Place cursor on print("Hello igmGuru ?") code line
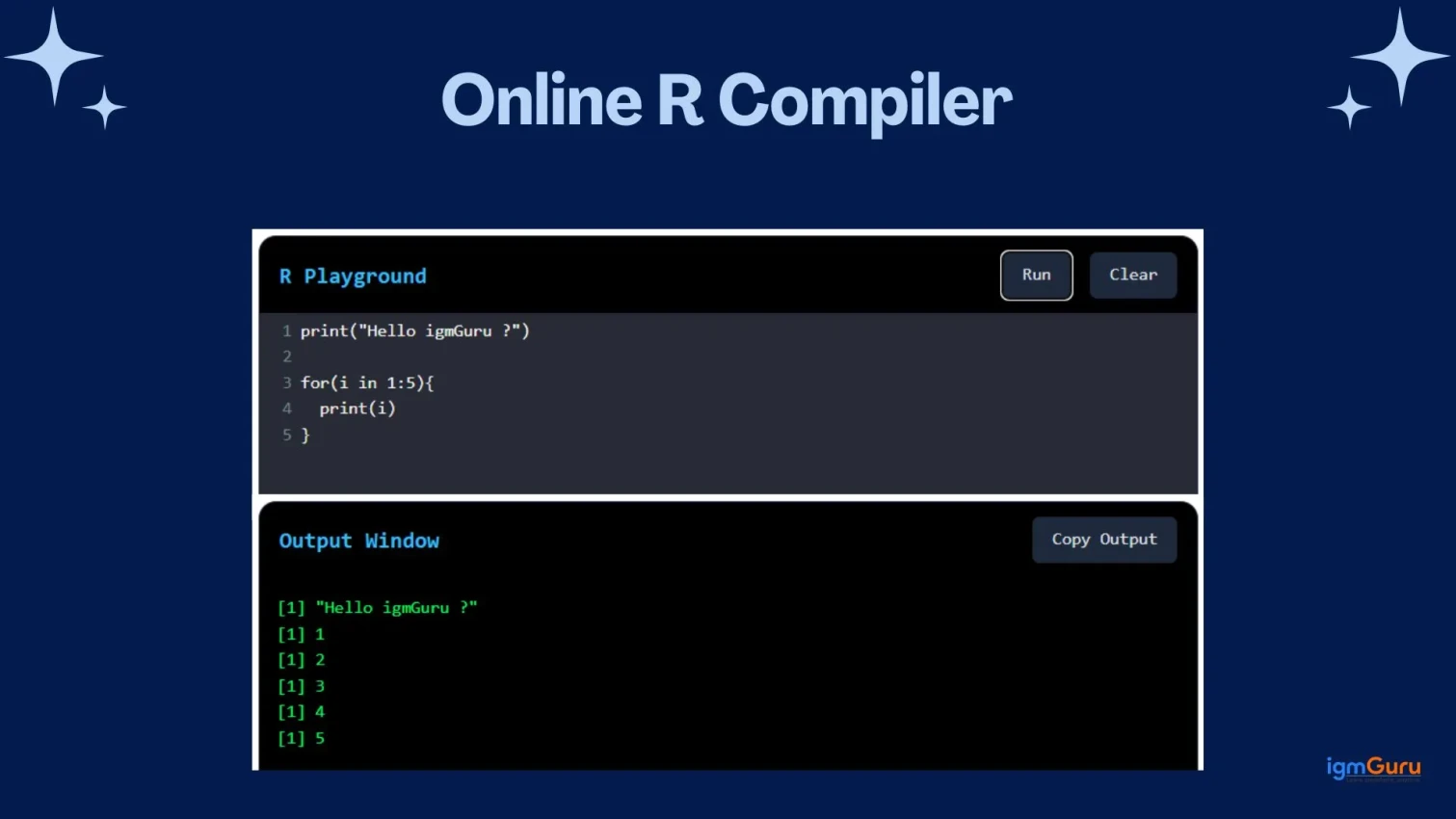The image size is (1456, 819). click(x=415, y=330)
